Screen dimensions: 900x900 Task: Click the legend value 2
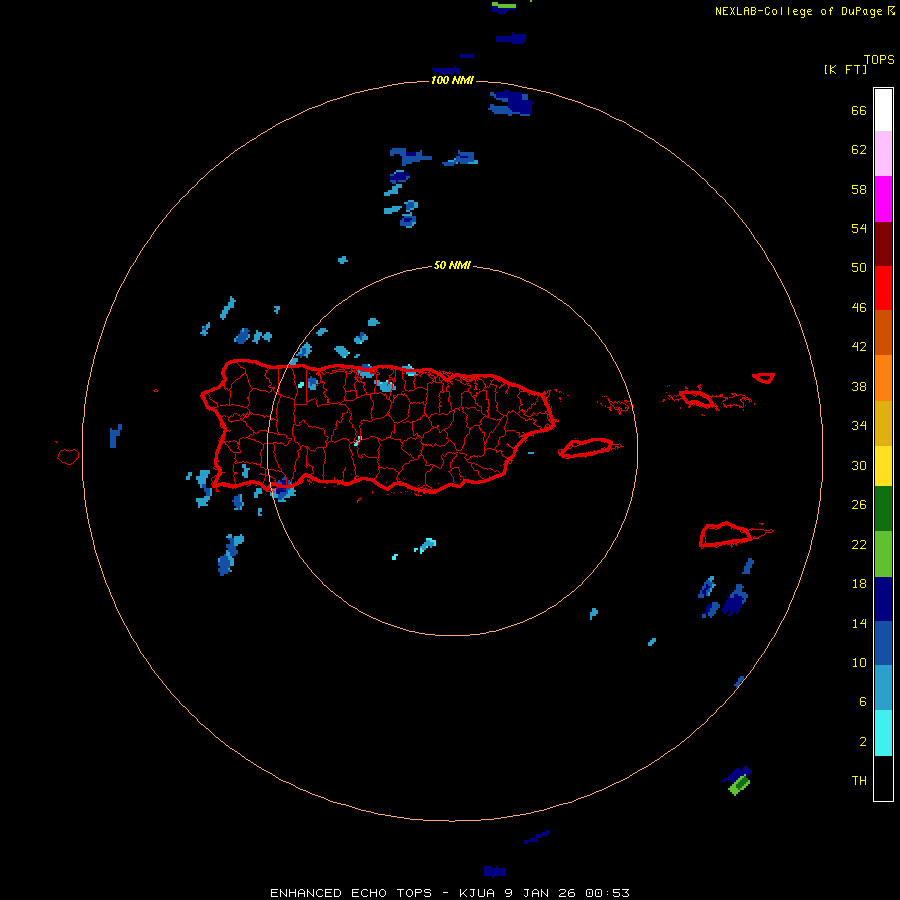coord(862,741)
